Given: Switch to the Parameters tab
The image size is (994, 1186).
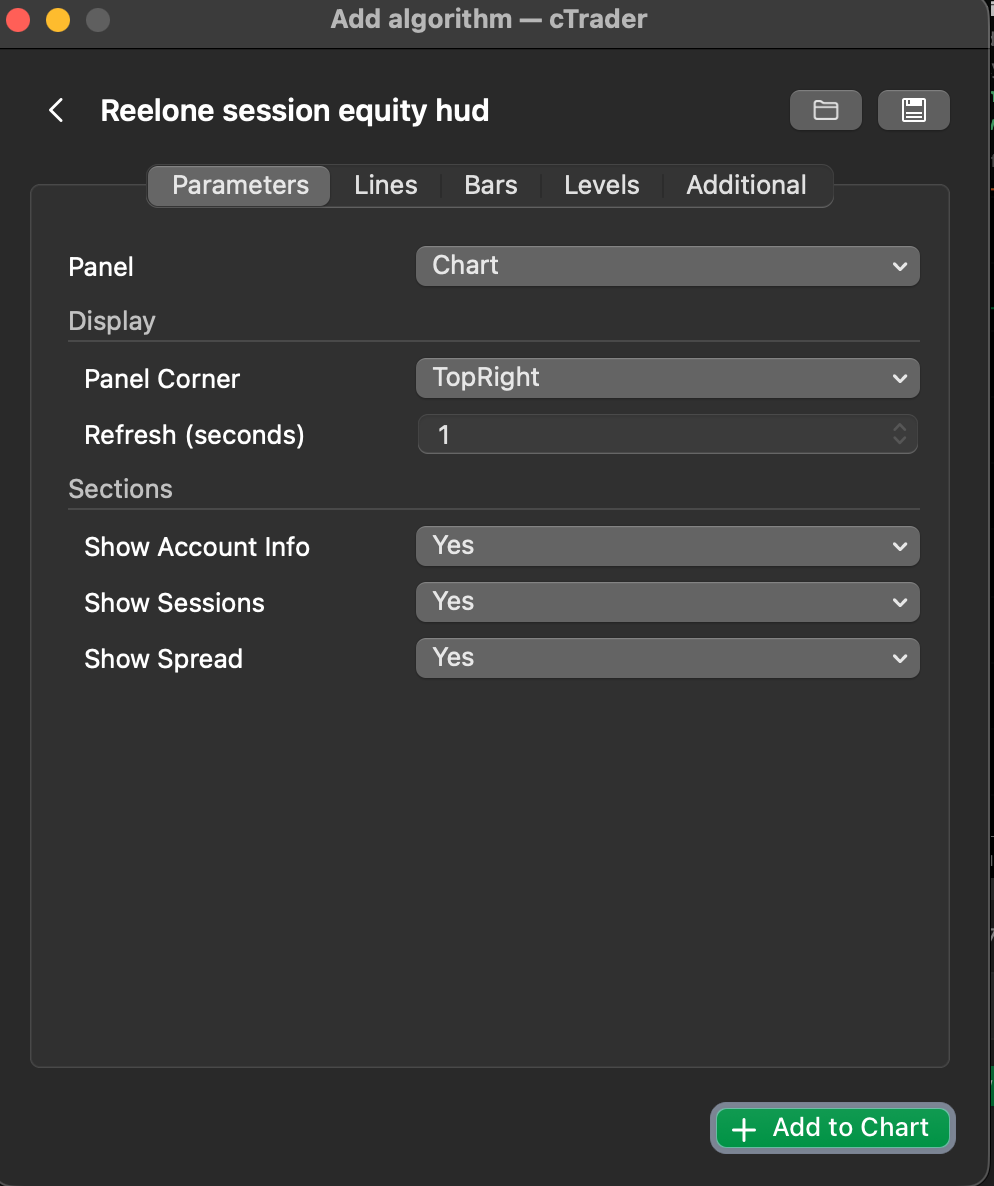Looking at the screenshot, I should pyautogui.click(x=240, y=185).
